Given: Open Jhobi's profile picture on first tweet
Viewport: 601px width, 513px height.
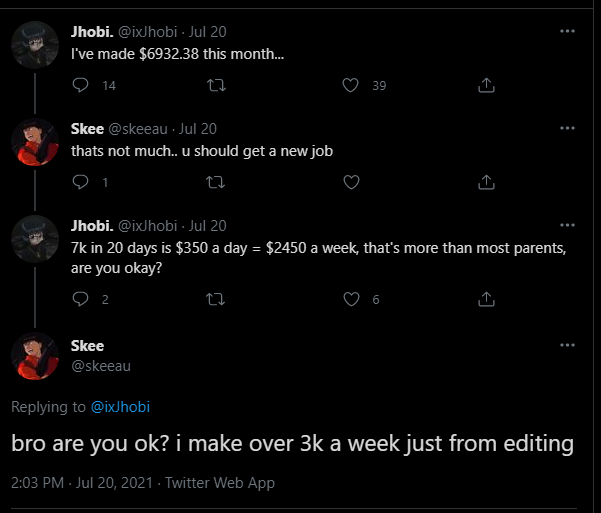Looking at the screenshot, I should point(35,45).
